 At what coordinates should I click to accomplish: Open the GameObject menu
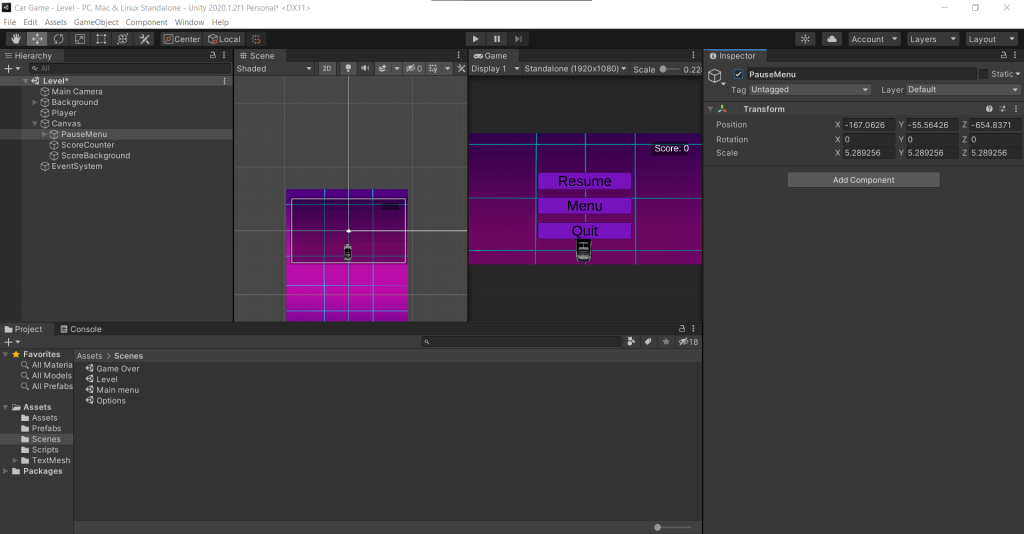tap(96, 22)
